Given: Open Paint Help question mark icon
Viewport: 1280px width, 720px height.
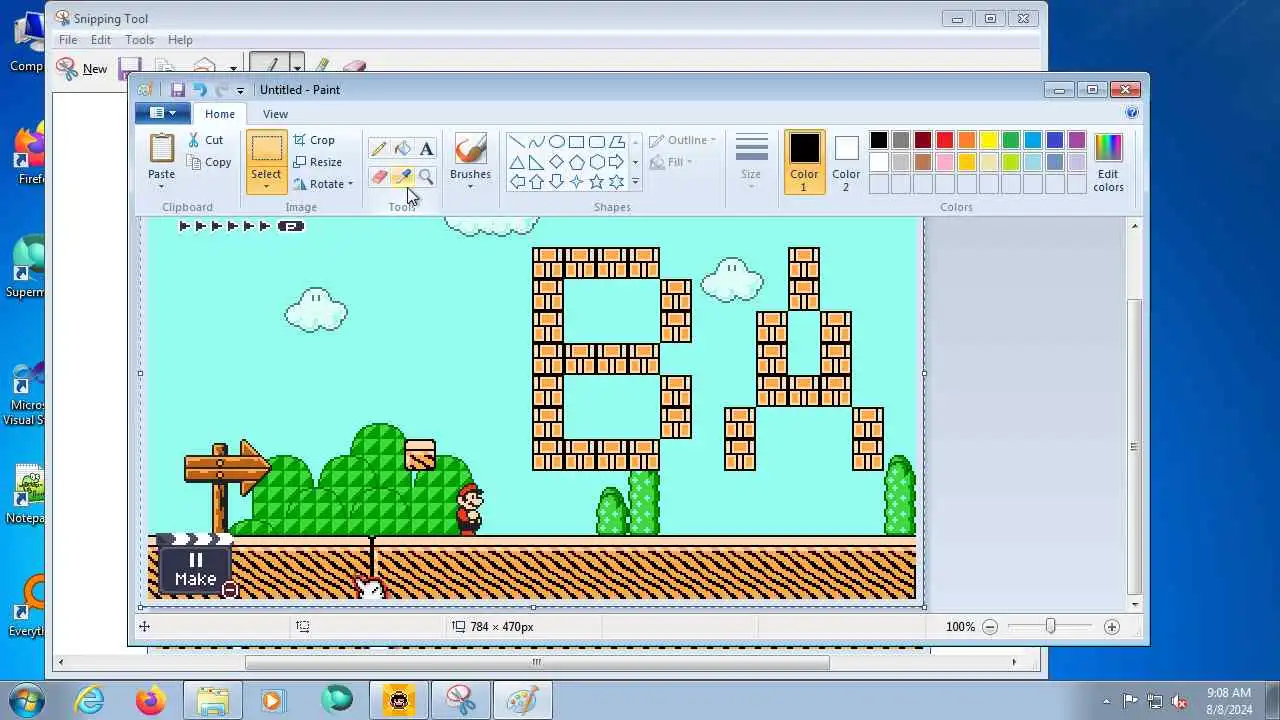Looking at the screenshot, I should click(1132, 113).
